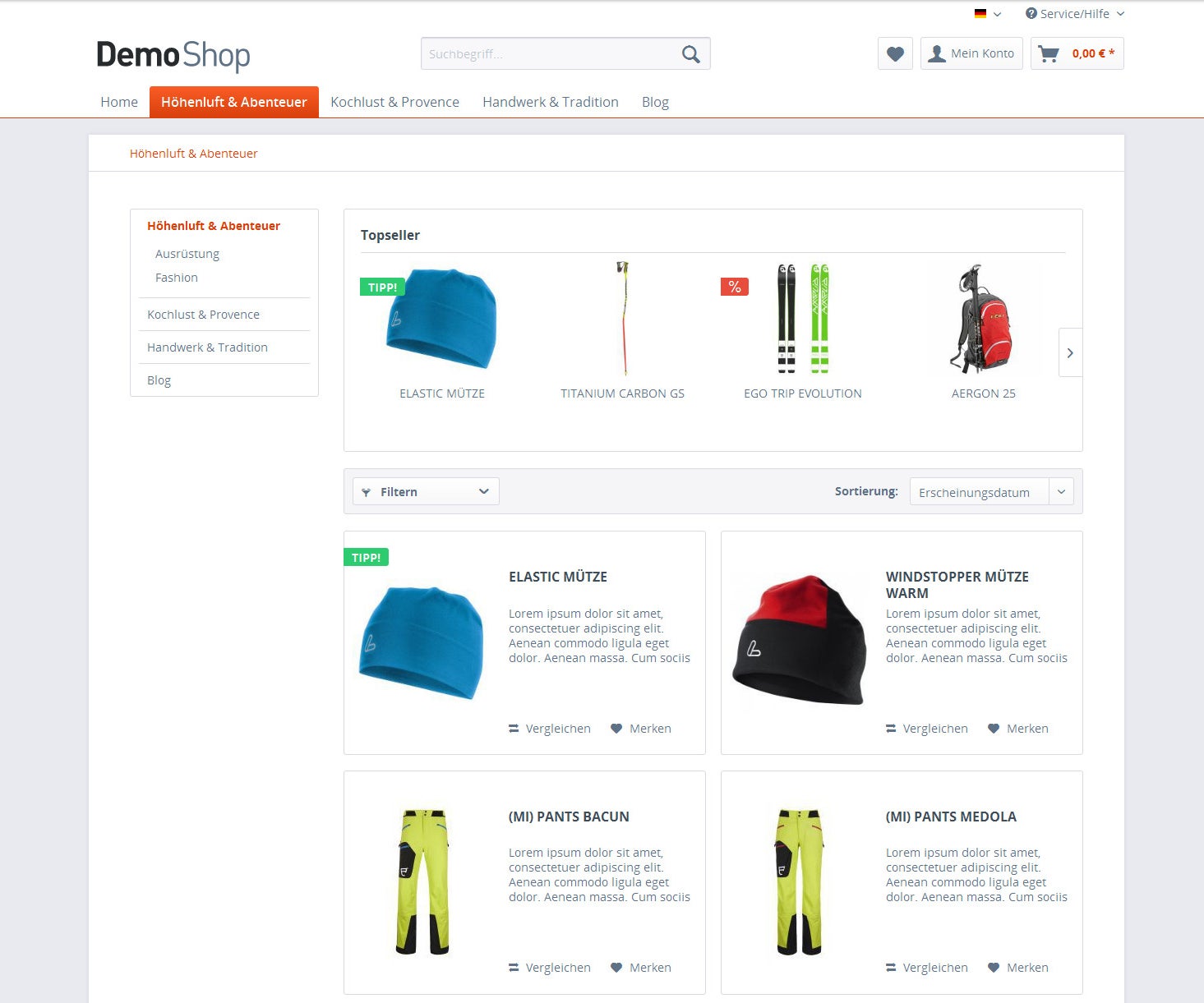Click the (MI) PANTS BACUN heading
Screen dimensions: 1204x1003
click(x=569, y=817)
